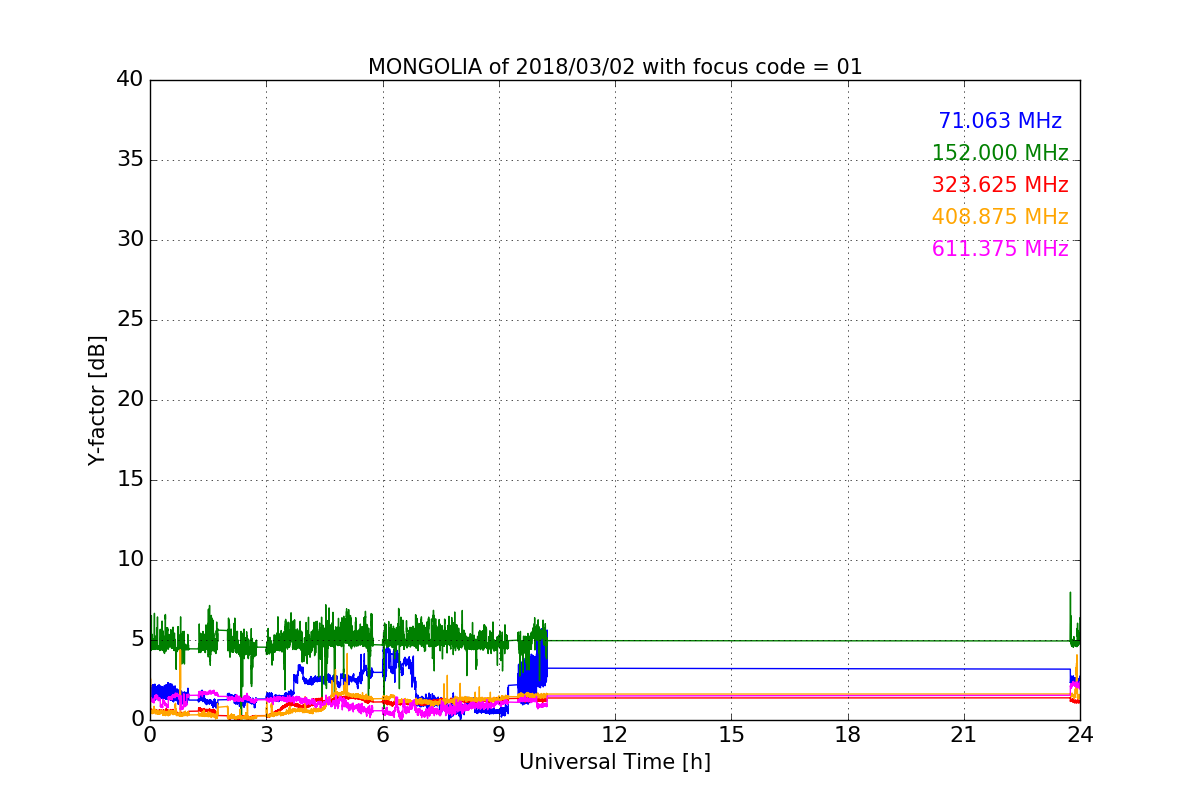Click the y-axis tick label 25

coord(130,320)
